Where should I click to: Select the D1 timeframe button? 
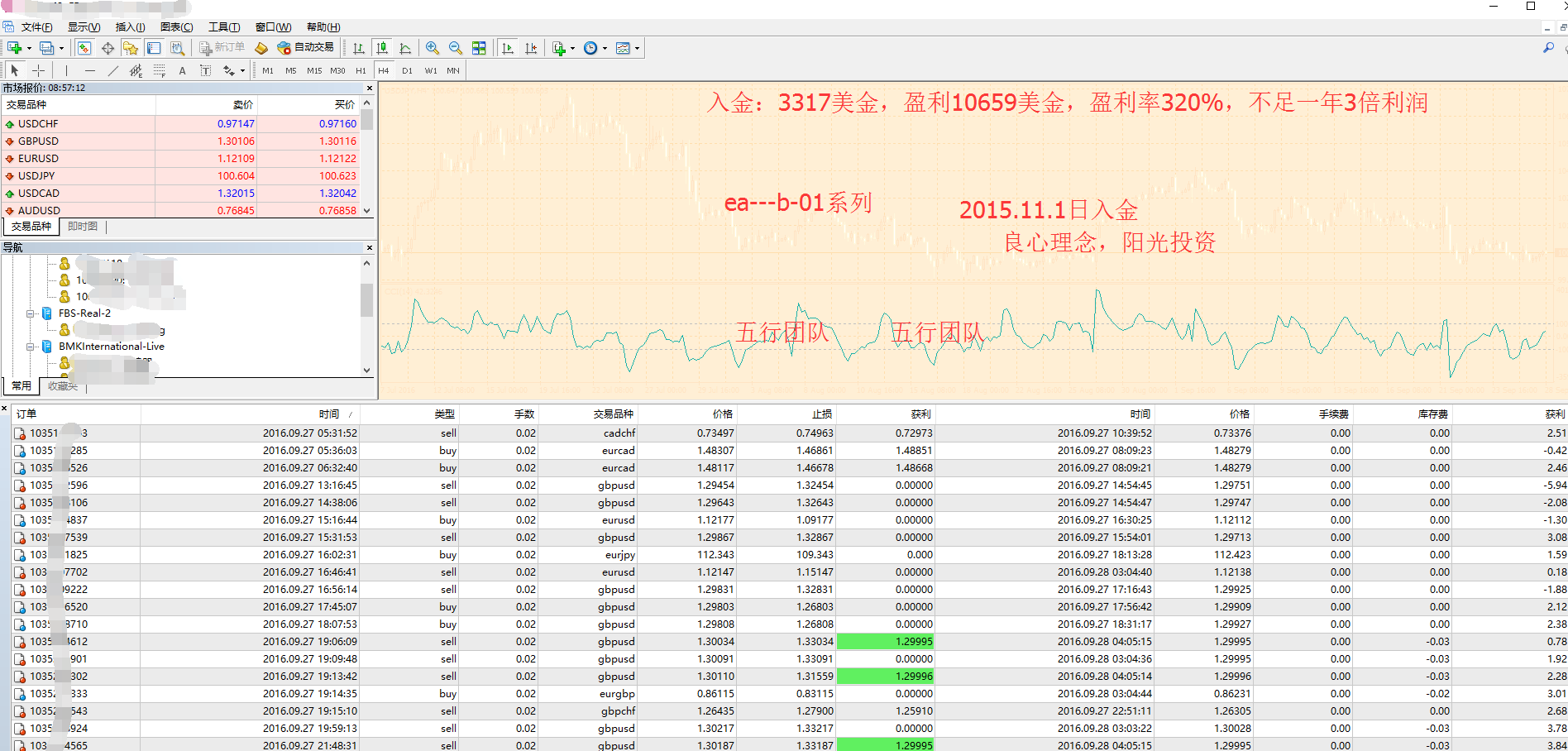(x=407, y=71)
